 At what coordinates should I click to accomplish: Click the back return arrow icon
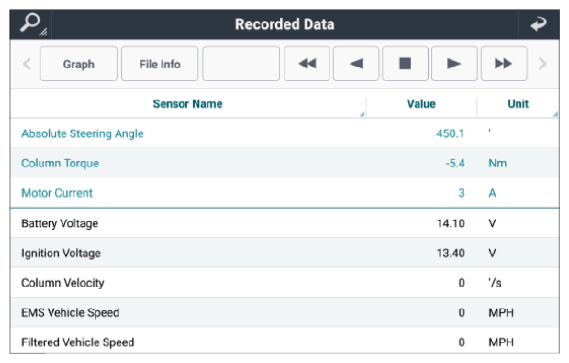[539, 24]
